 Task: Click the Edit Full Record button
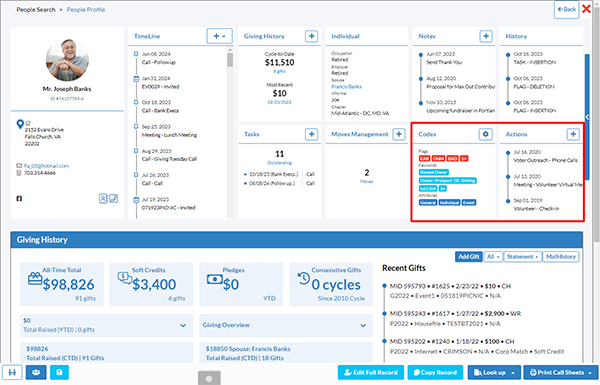pos(370,372)
